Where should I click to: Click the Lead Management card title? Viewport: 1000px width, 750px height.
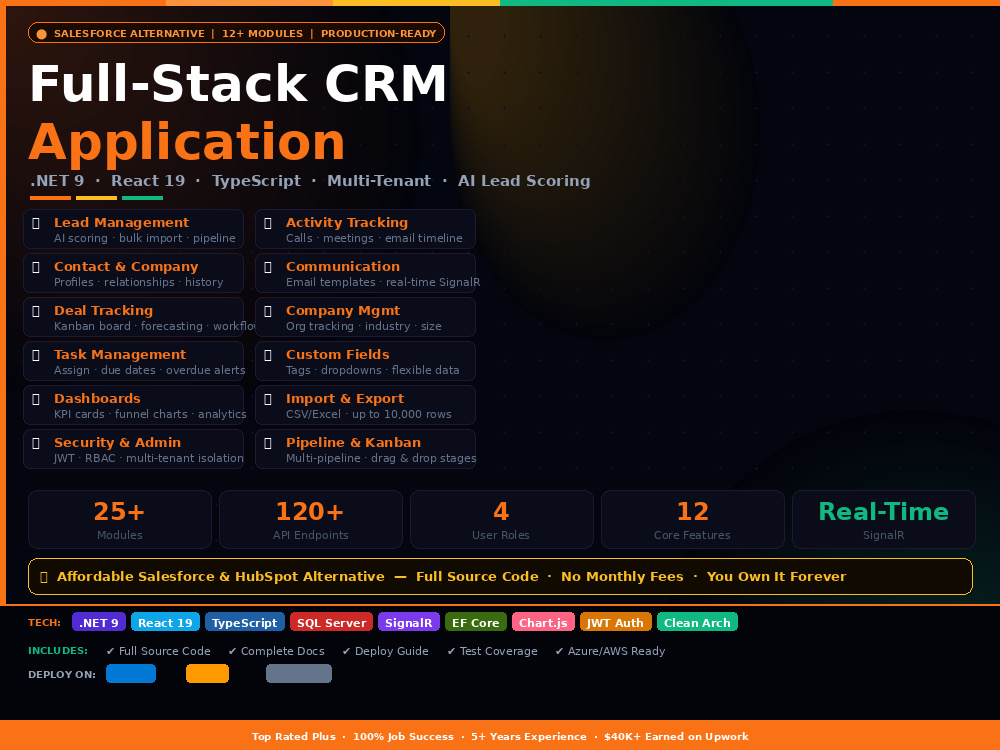click(x=121, y=223)
